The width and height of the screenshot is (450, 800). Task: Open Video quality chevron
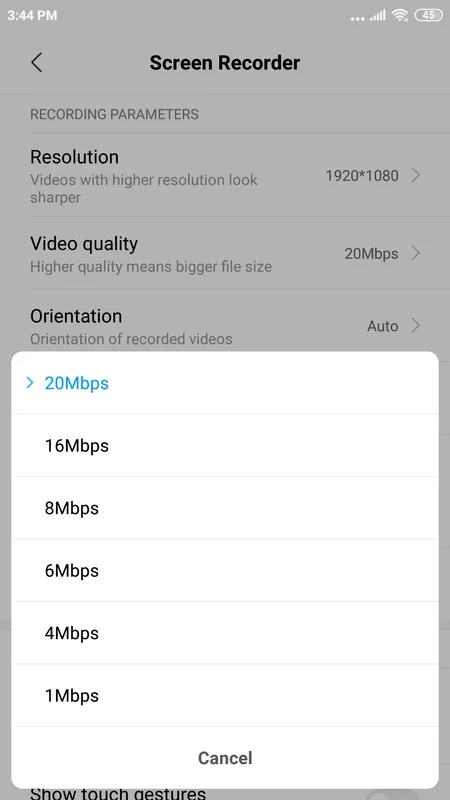point(416,253)
